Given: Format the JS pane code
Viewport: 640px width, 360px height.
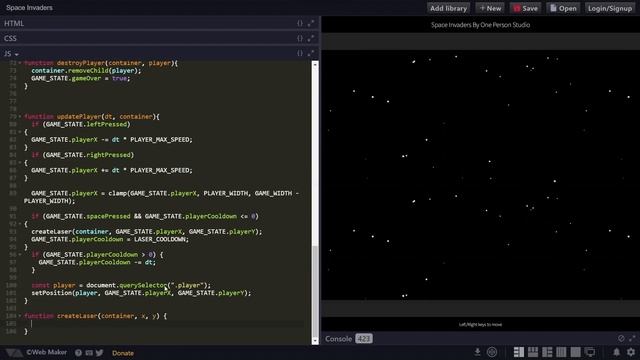Looking at the screenshot, I should coord(300,53).
